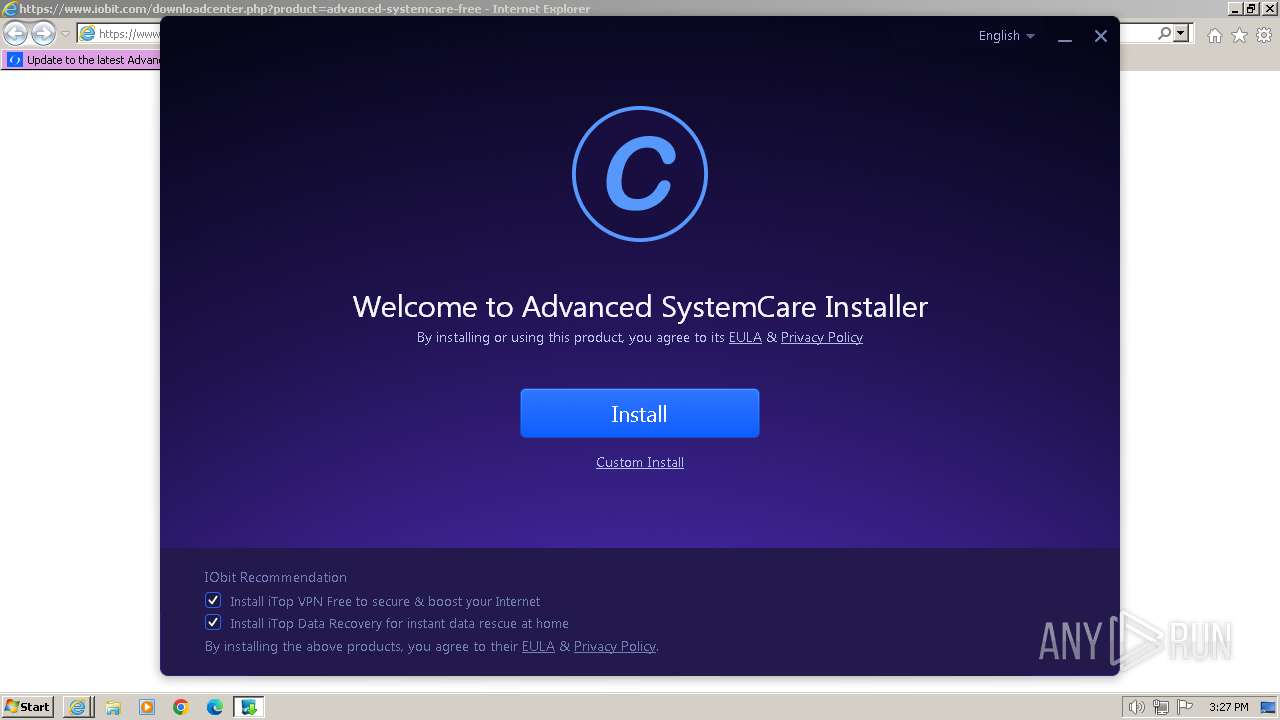Image resolution: width=1280 pixels, height=720 pixels.
Task: Open the bottom Privacy Policy link for recommended products
Action: pyautogui.click(x=615, y=646)
